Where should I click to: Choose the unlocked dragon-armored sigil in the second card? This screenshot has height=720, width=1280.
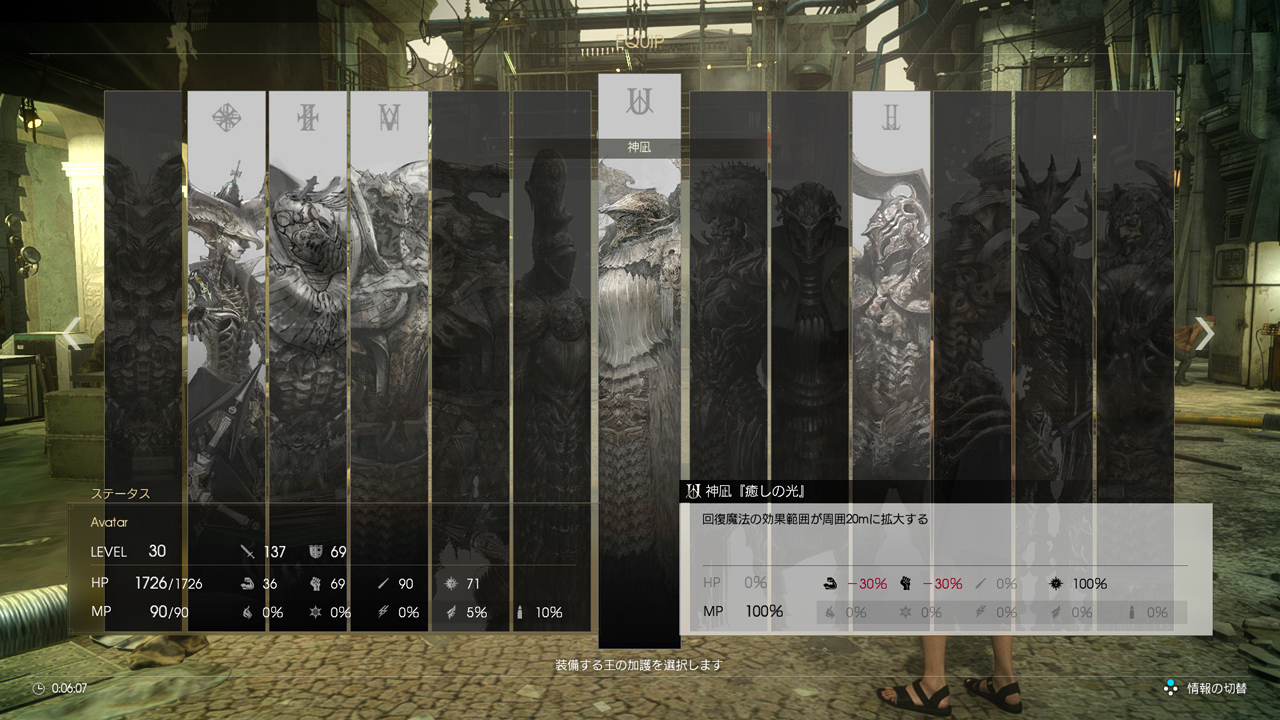227,360
